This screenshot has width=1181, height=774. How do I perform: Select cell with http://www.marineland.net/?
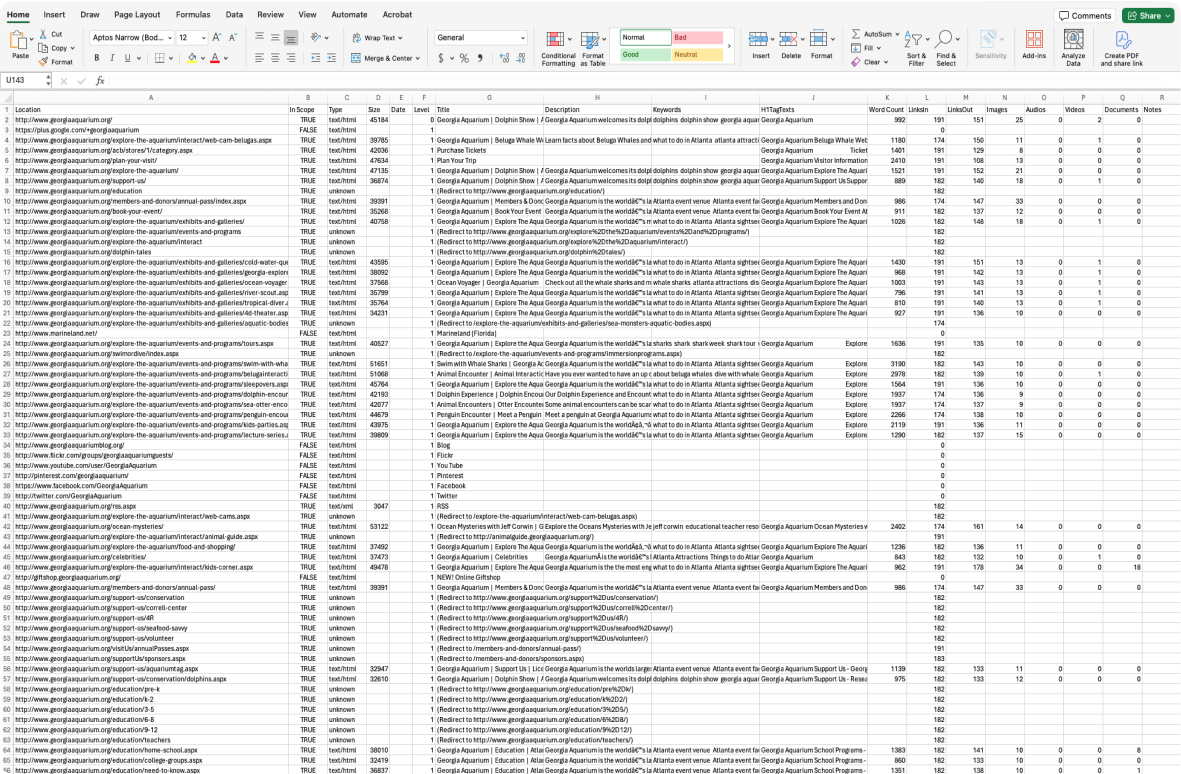click(x=151, y=334)
